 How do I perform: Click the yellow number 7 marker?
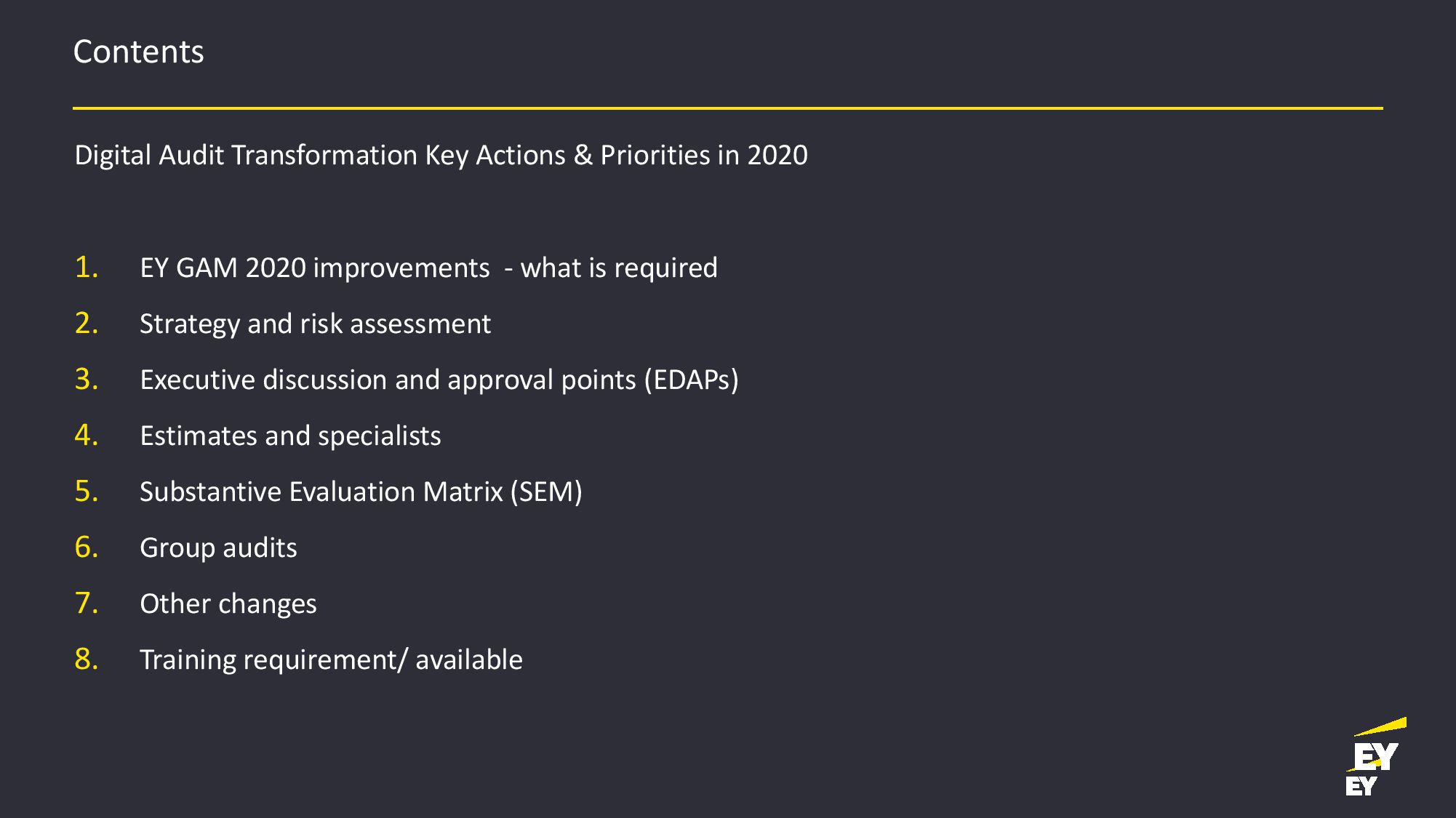coord(87,603)
